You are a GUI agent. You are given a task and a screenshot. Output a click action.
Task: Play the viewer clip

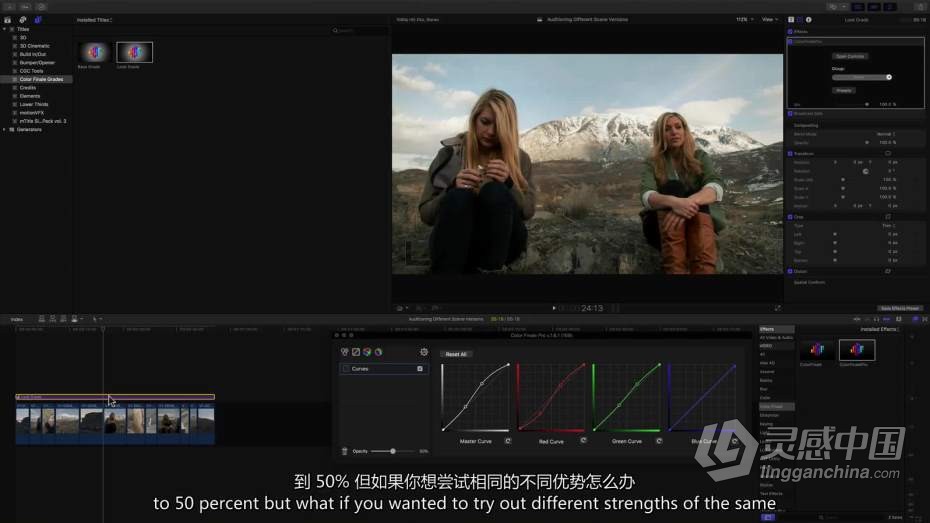click(x=554, y=308)
